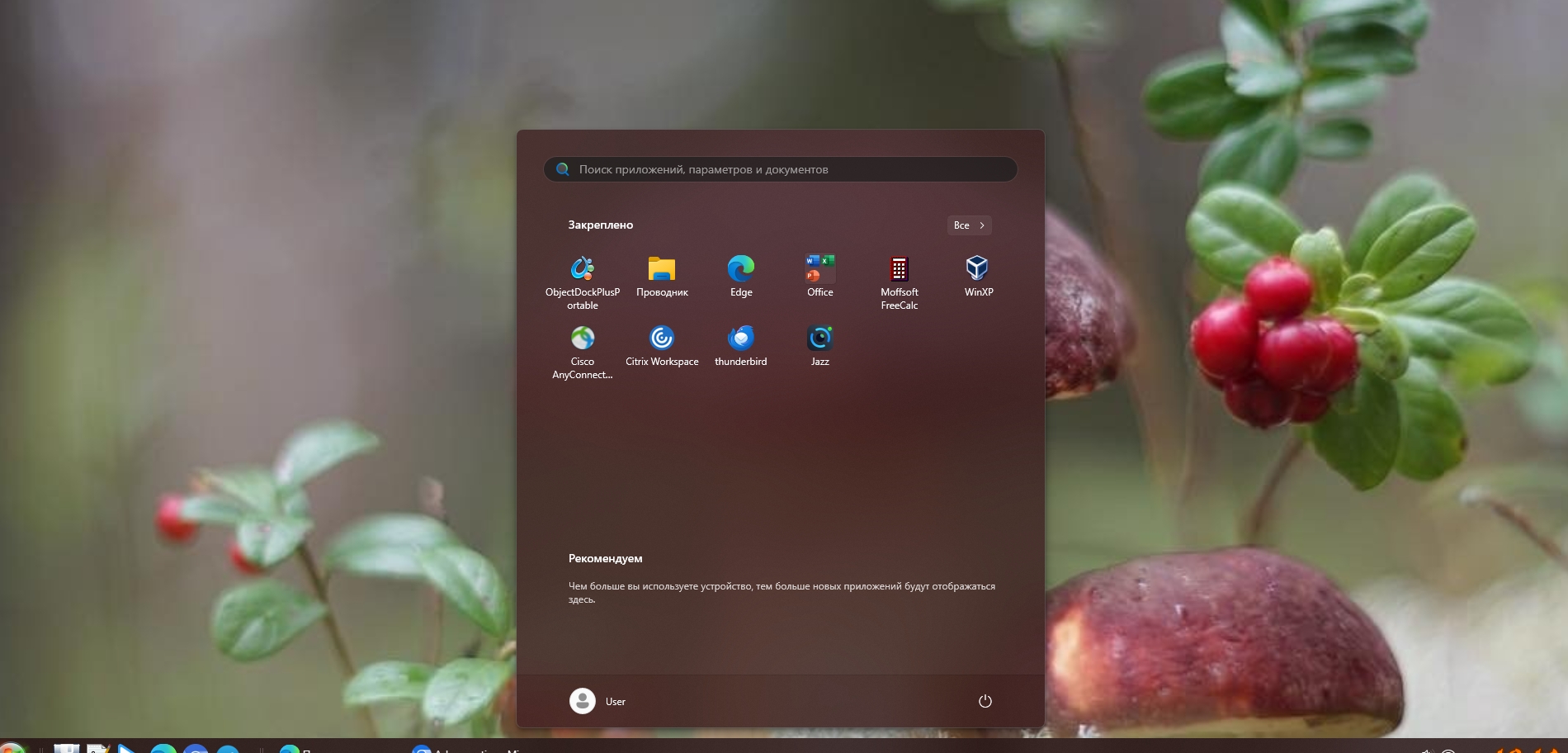The image size is (1568, 753).
Task: Open the power options menu
Action: pyautogui.click(x=985, y=700)
